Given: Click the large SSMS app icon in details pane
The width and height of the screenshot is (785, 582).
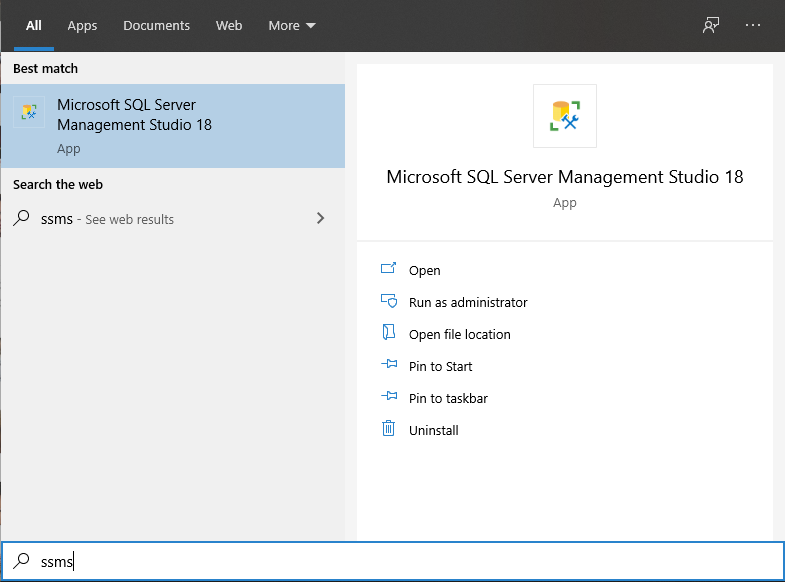Looking at the screenshot, I should click(x=565, y=116).
